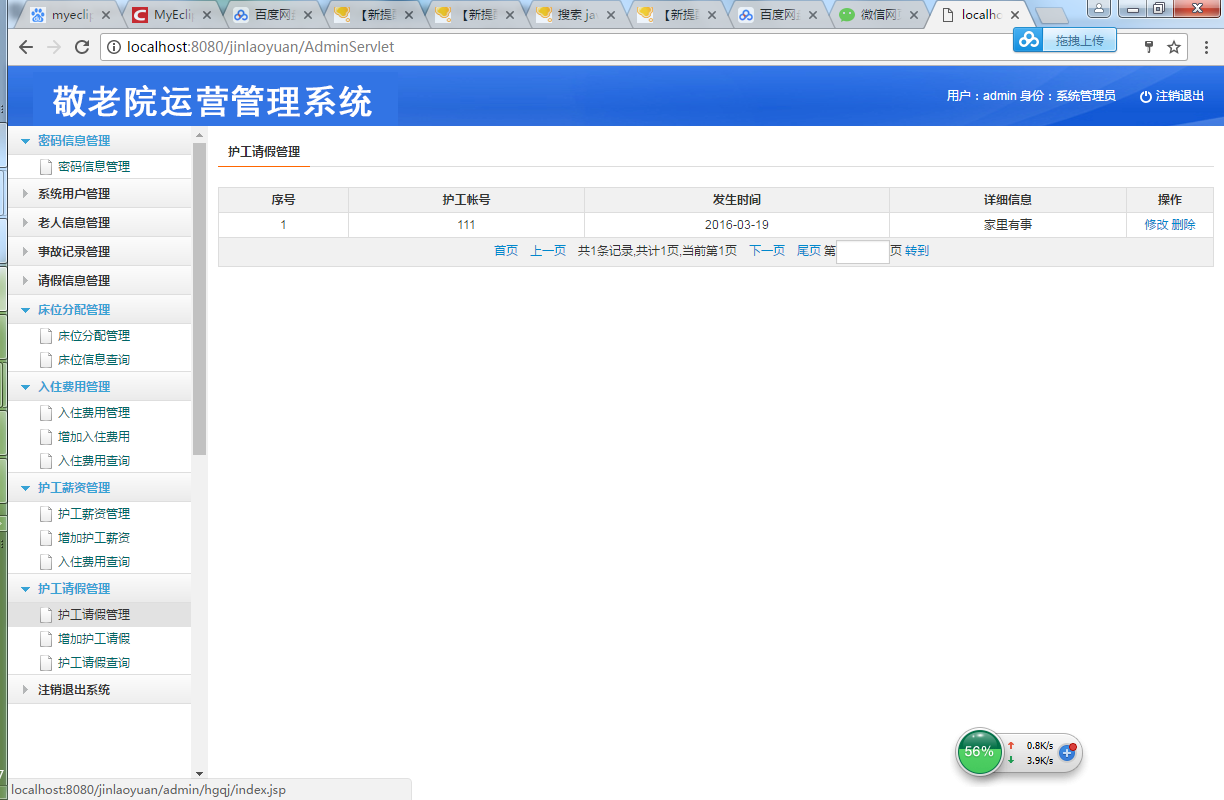Click the MyEclipse tab favicon
This screenshot has height=800, width=1224.
[x=139, y=15]
